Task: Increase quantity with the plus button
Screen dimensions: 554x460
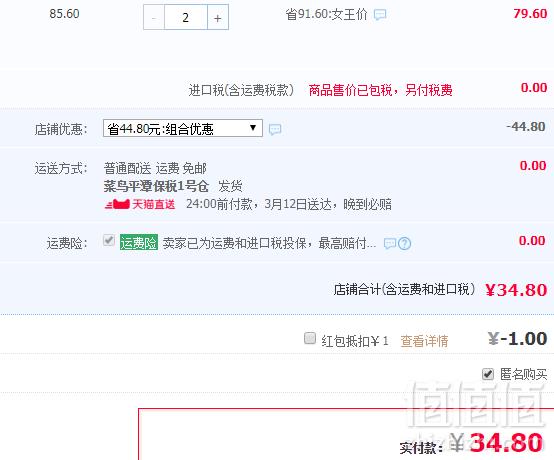Action: [x=218, y=17]
